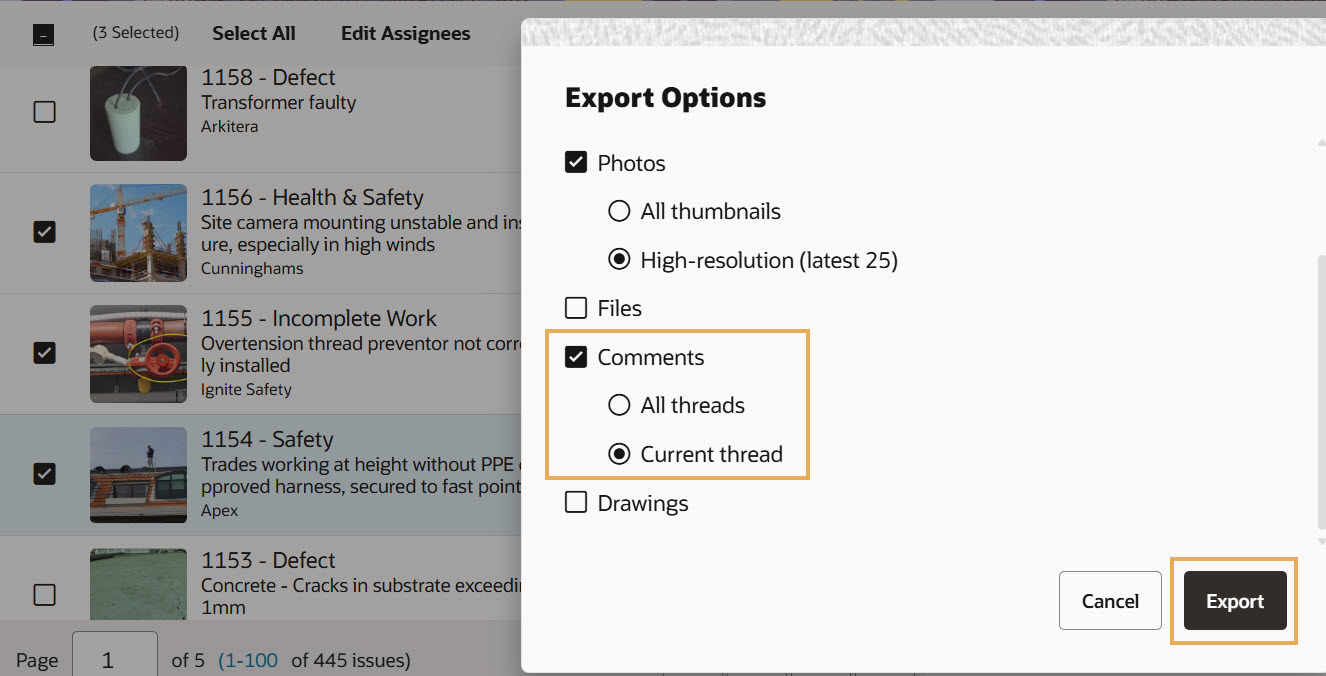This screenshot has width=1326, height=676.
Task: Toggle the header bulk-selection checkbox
Action: pos(43,36)
